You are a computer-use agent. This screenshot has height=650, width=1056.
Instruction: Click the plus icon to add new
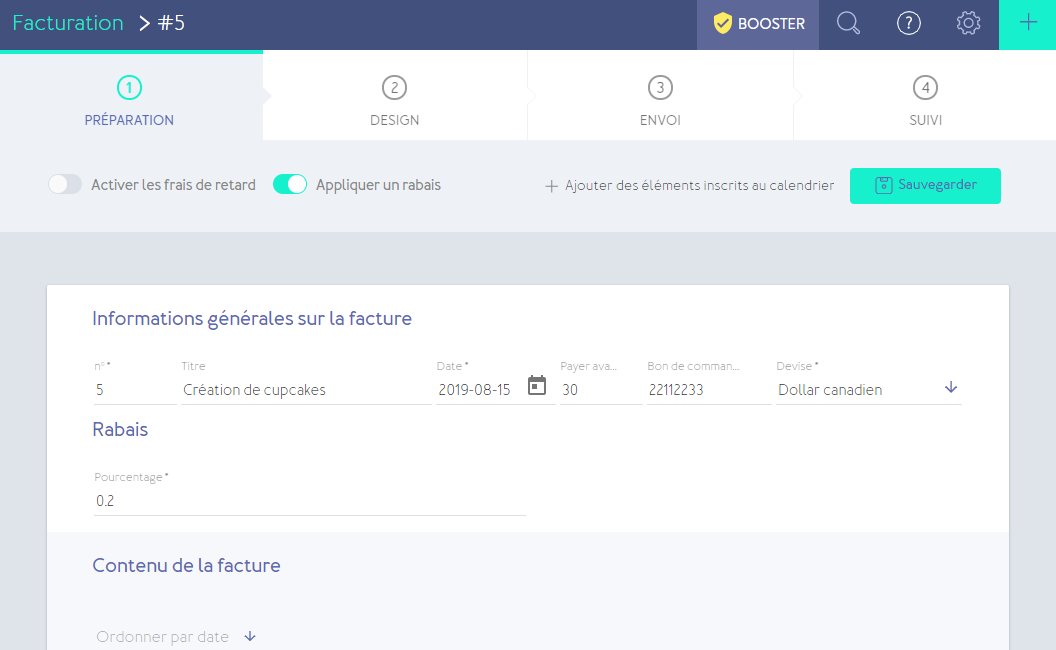point(1027,24)
